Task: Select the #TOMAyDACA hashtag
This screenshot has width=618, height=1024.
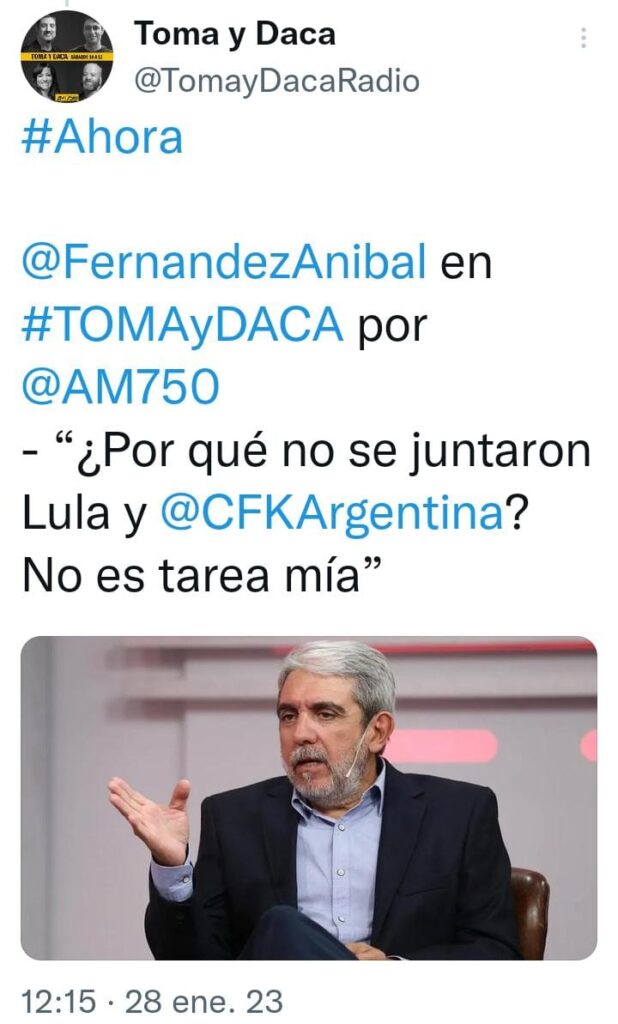Action: click(x=182, y=324)
